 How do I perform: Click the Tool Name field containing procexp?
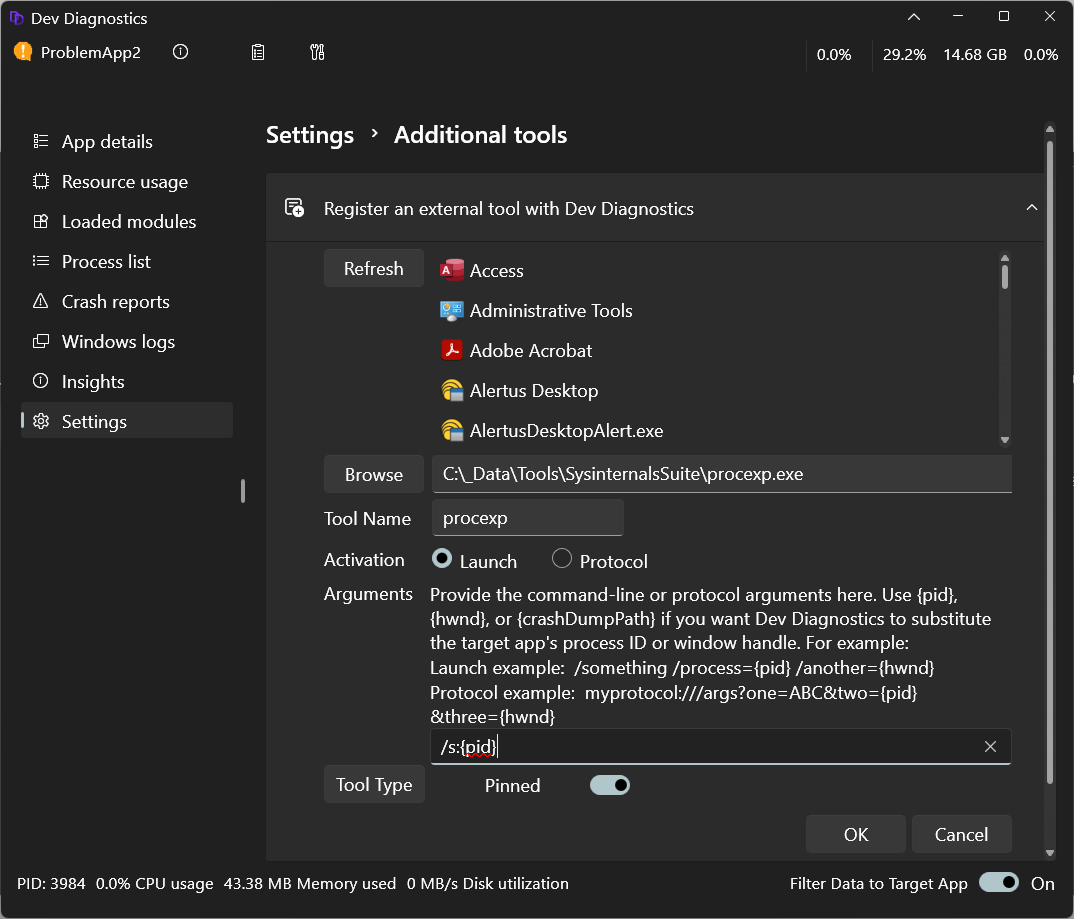527,518
